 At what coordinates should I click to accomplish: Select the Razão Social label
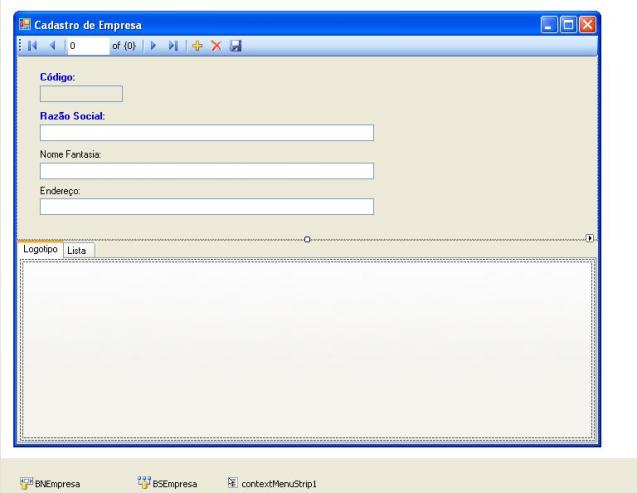coord(72,116)
